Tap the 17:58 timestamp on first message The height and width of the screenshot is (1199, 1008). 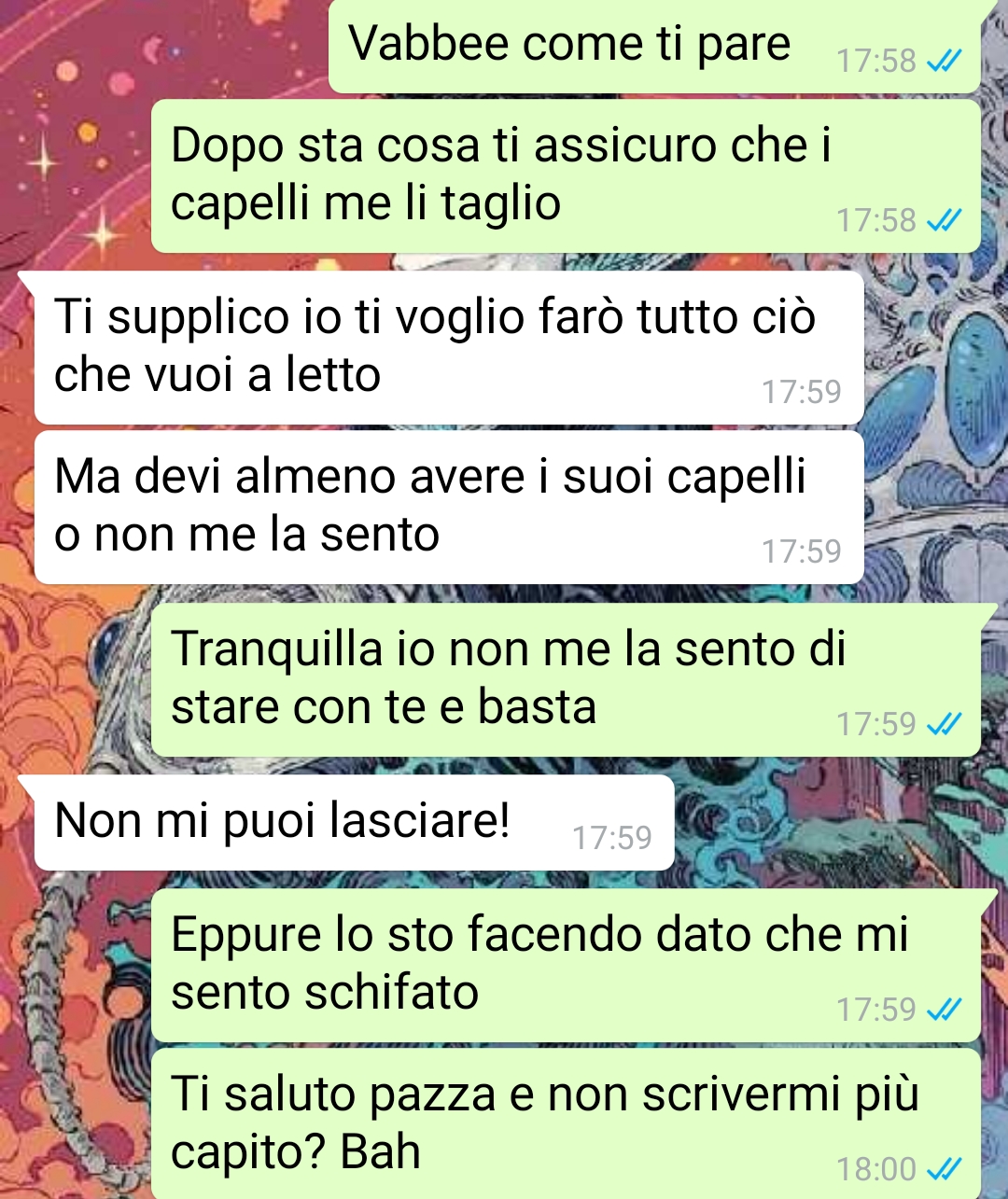(x=876, y=62)
